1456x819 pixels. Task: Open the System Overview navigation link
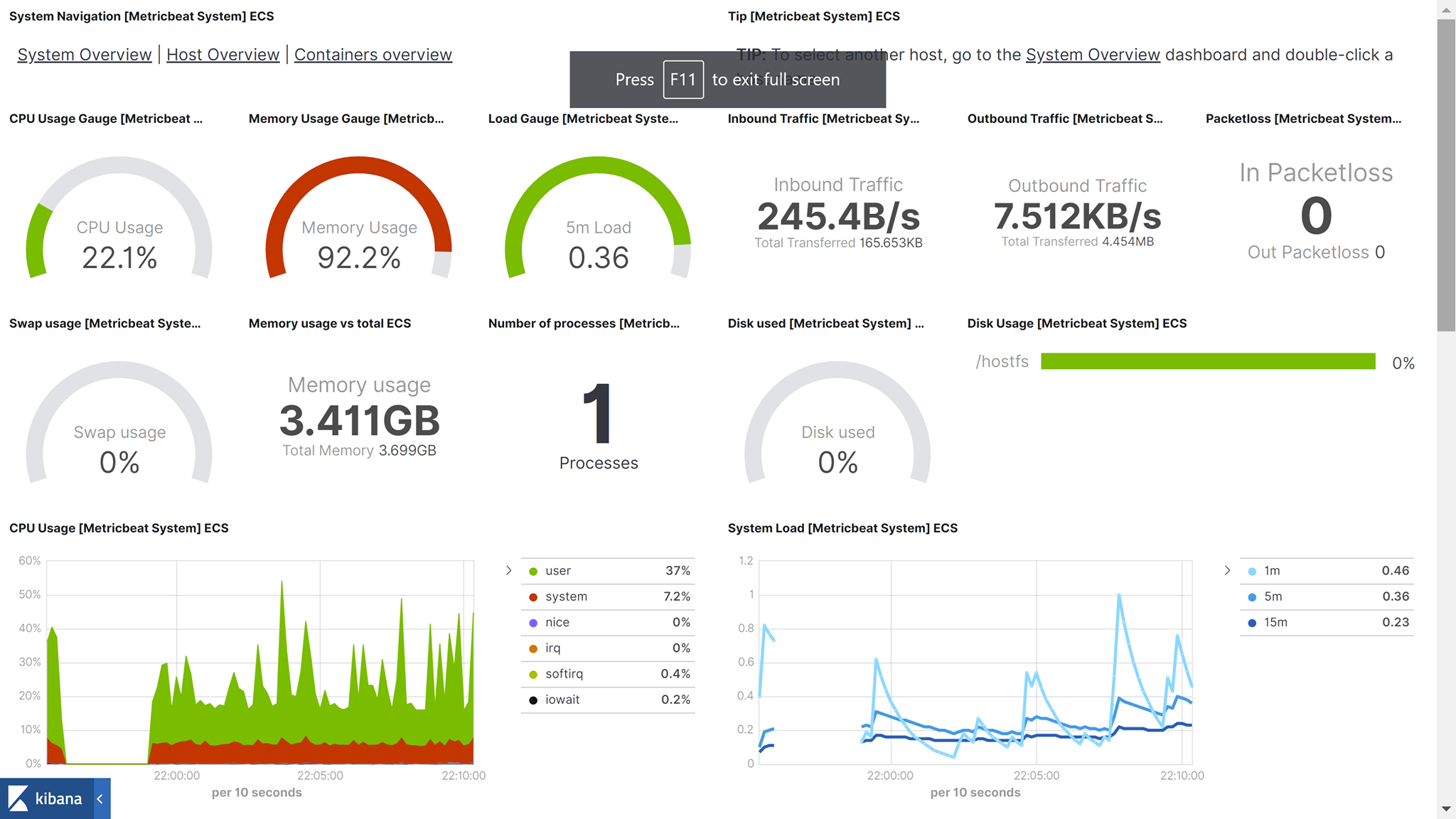[x=85, y=55]
